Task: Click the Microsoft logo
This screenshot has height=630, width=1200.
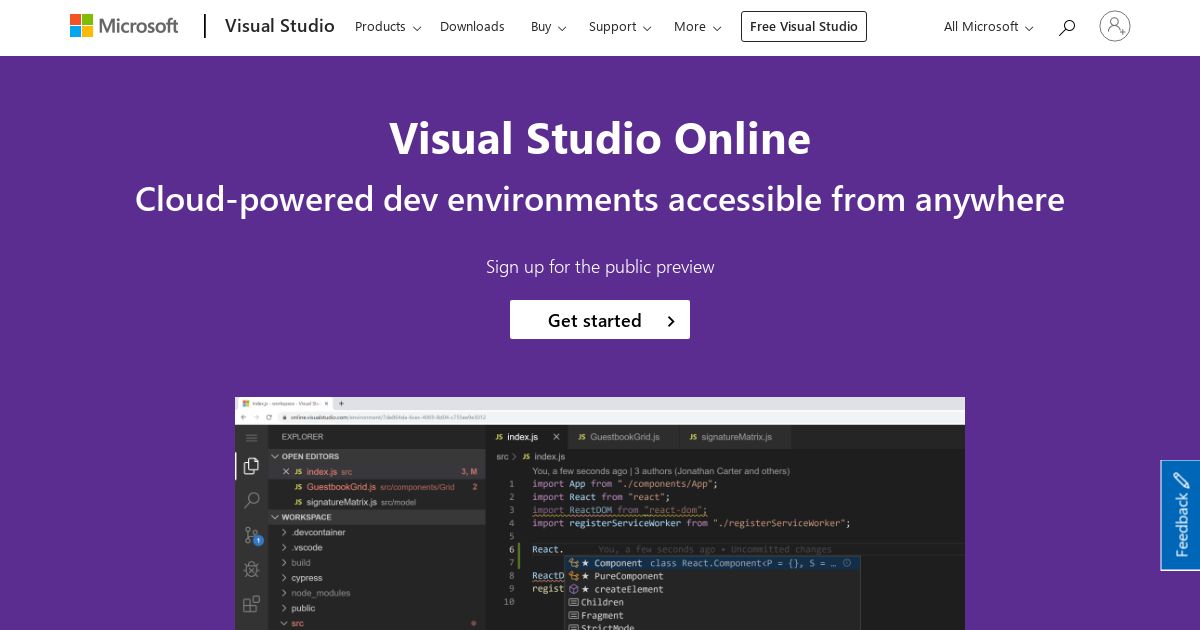Action: tap(124, 26)
